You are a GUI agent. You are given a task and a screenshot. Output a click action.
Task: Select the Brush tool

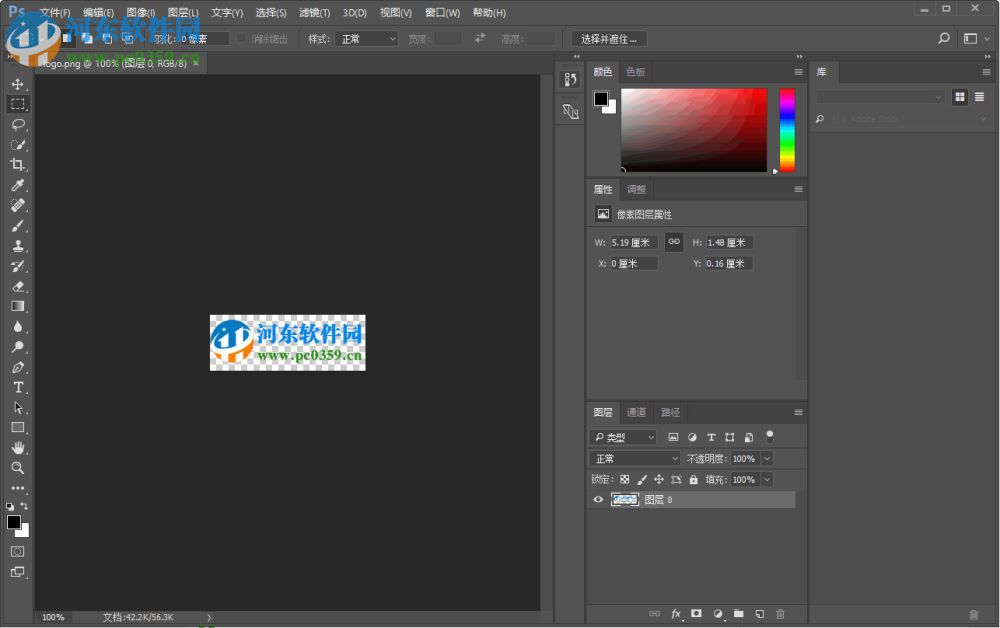18,225
